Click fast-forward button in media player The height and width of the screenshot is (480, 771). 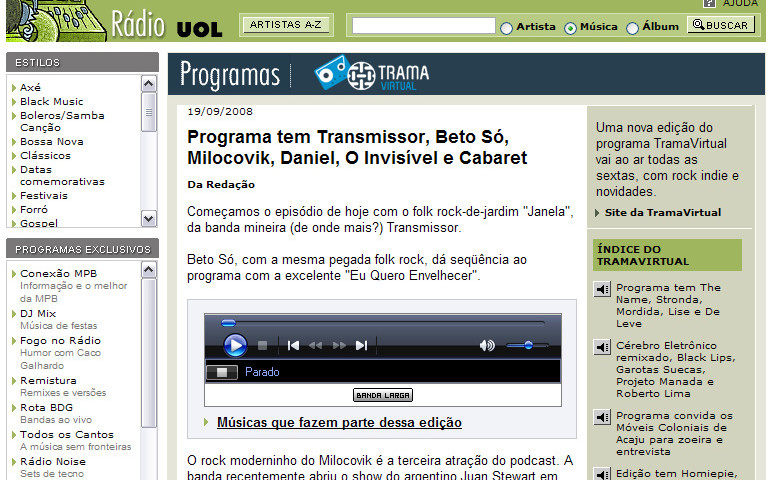click(x=339, y=346)
